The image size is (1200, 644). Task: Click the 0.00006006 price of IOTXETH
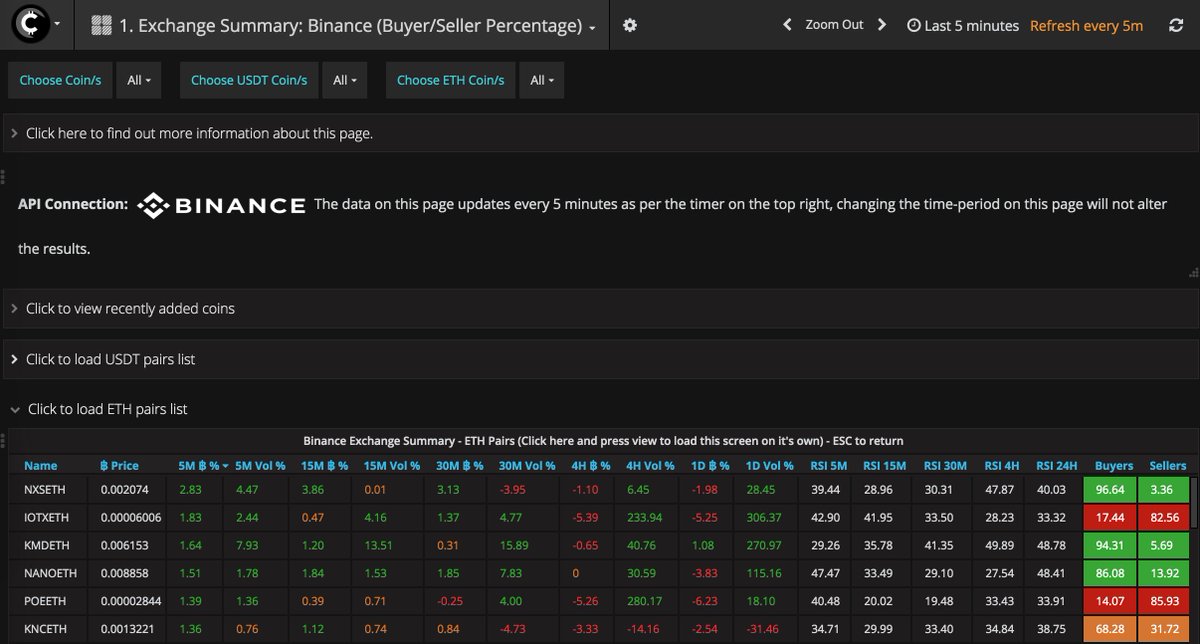133,517
